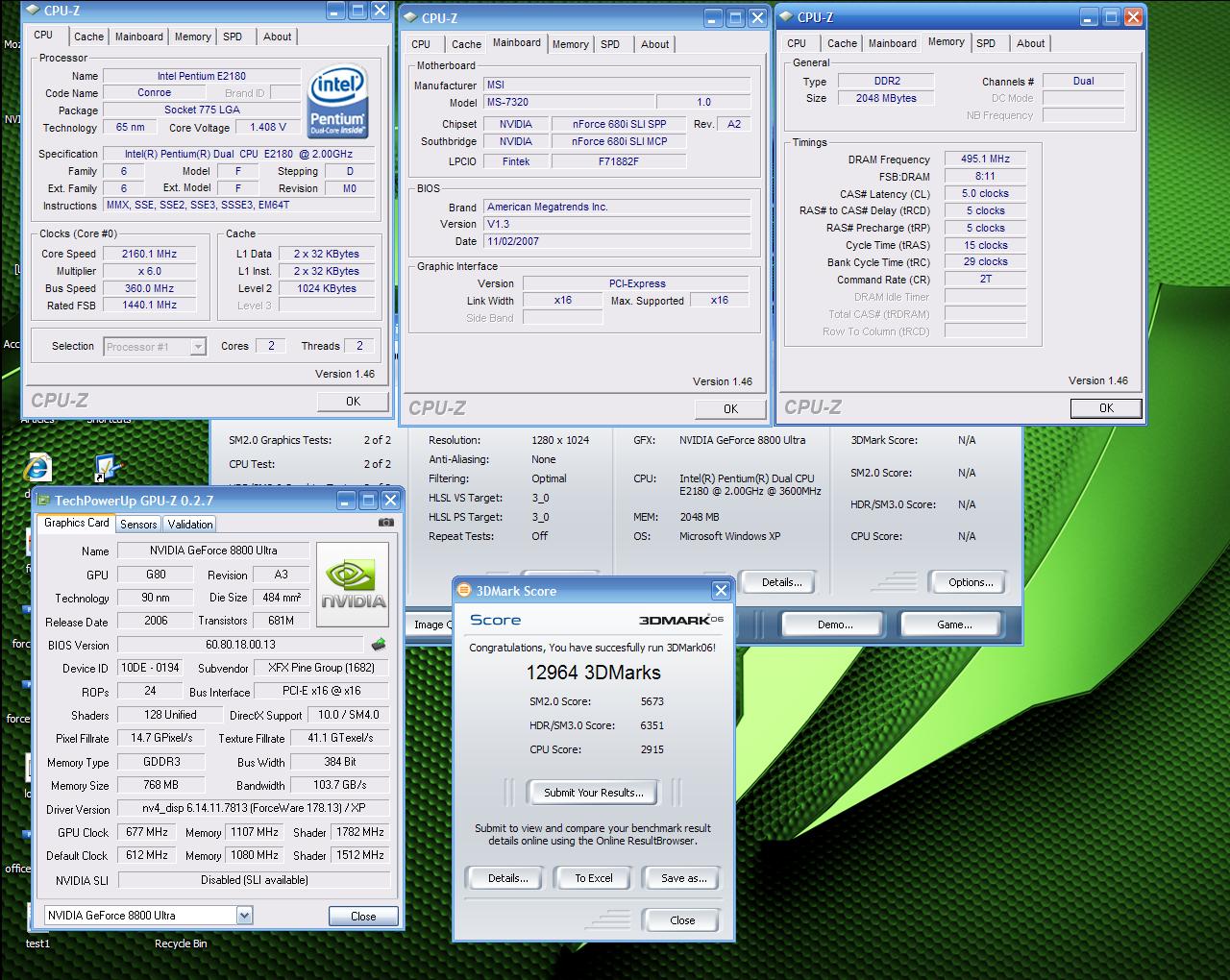Select the Internet Explorer desktop icon

coord(37,468)
